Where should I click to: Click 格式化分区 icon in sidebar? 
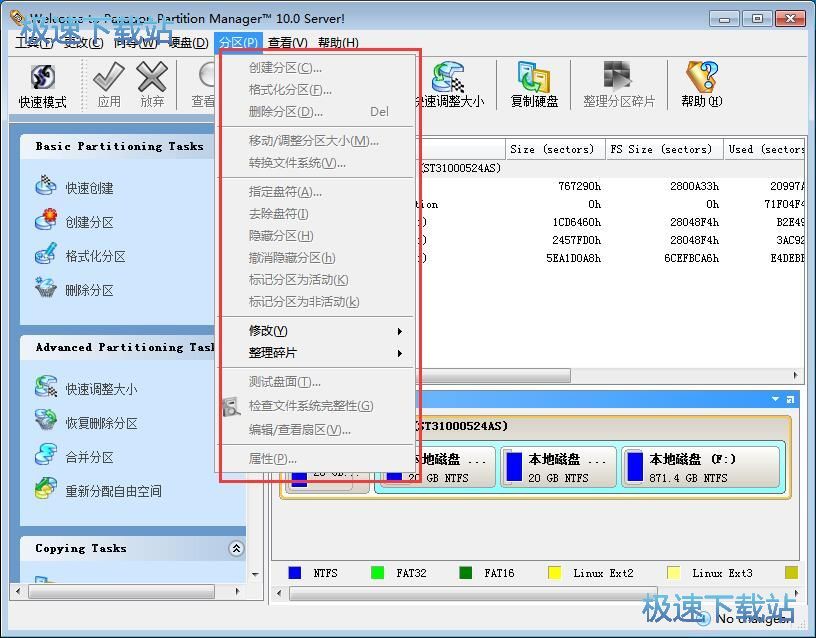pos(46,254)
